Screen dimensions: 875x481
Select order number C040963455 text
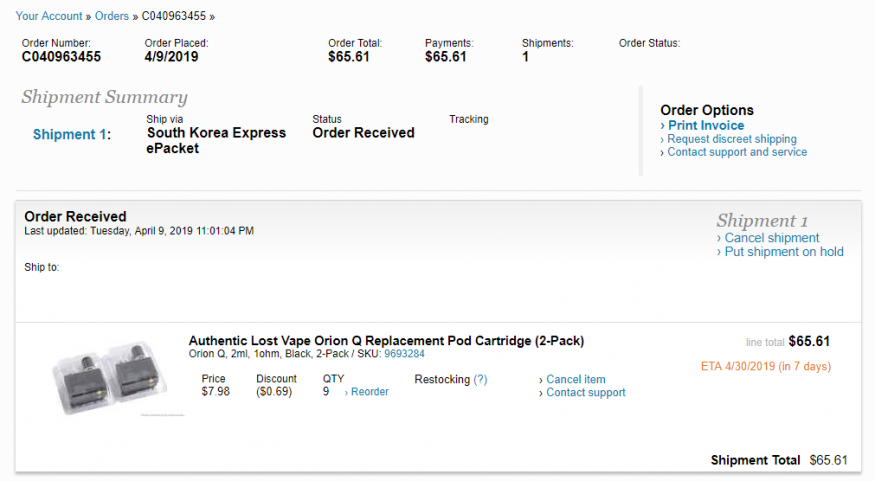[61, 57]
